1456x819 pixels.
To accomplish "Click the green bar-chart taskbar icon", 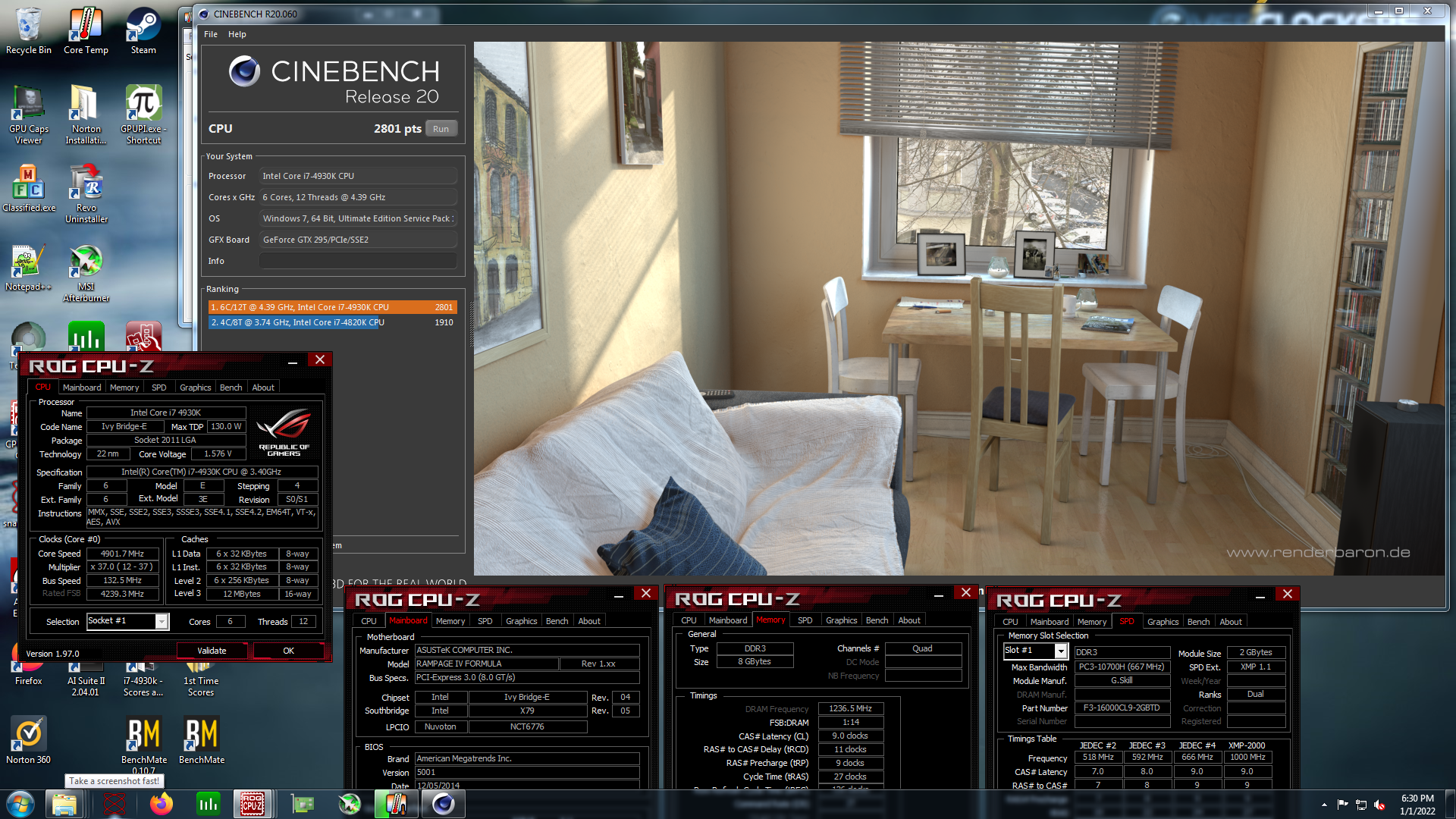I will coord(208,804).
